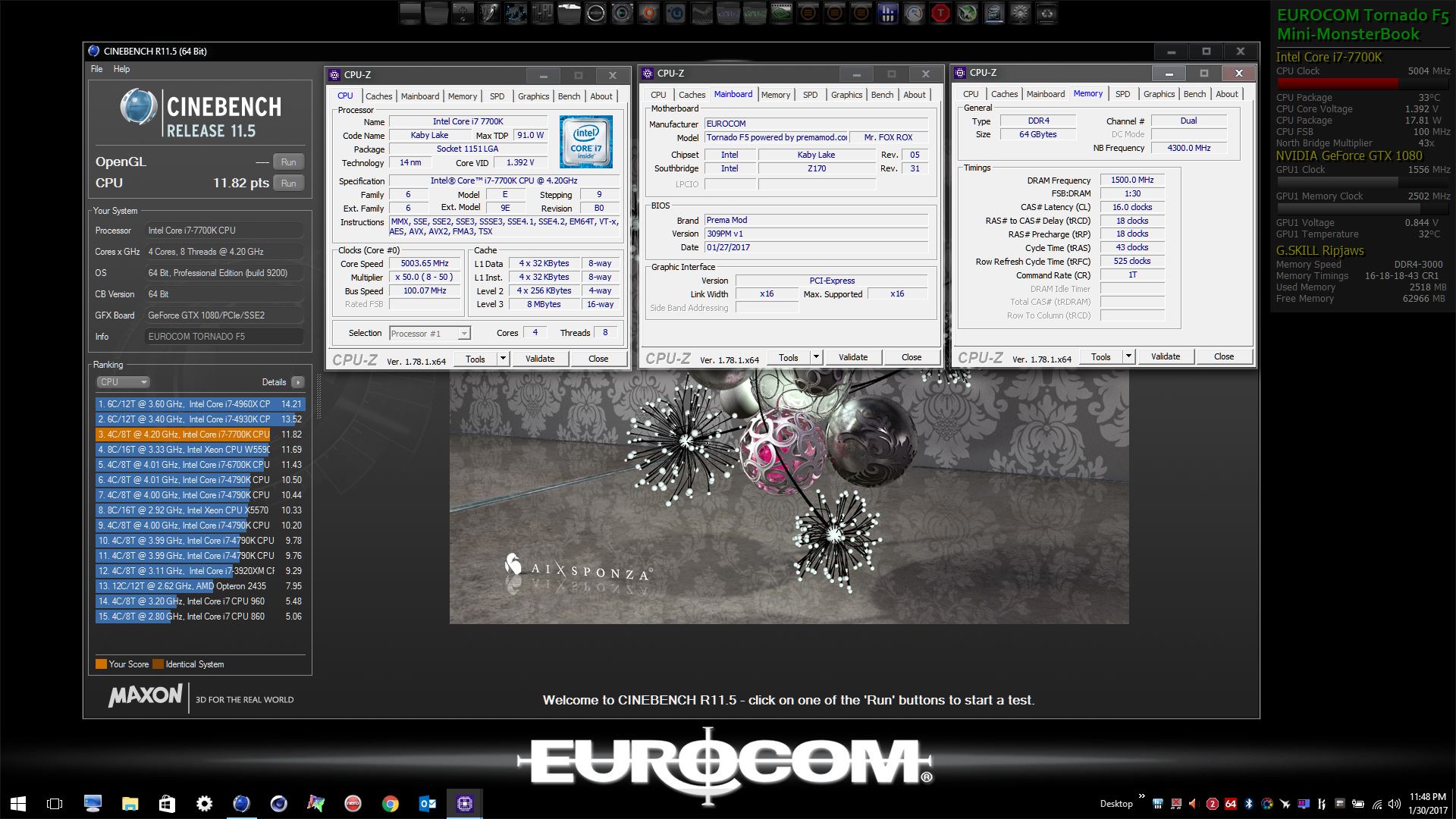This screenshot has height=819, width=1456.
Task: Open the ThrottleStop red T dock icon
Action: tap(940, 13)
